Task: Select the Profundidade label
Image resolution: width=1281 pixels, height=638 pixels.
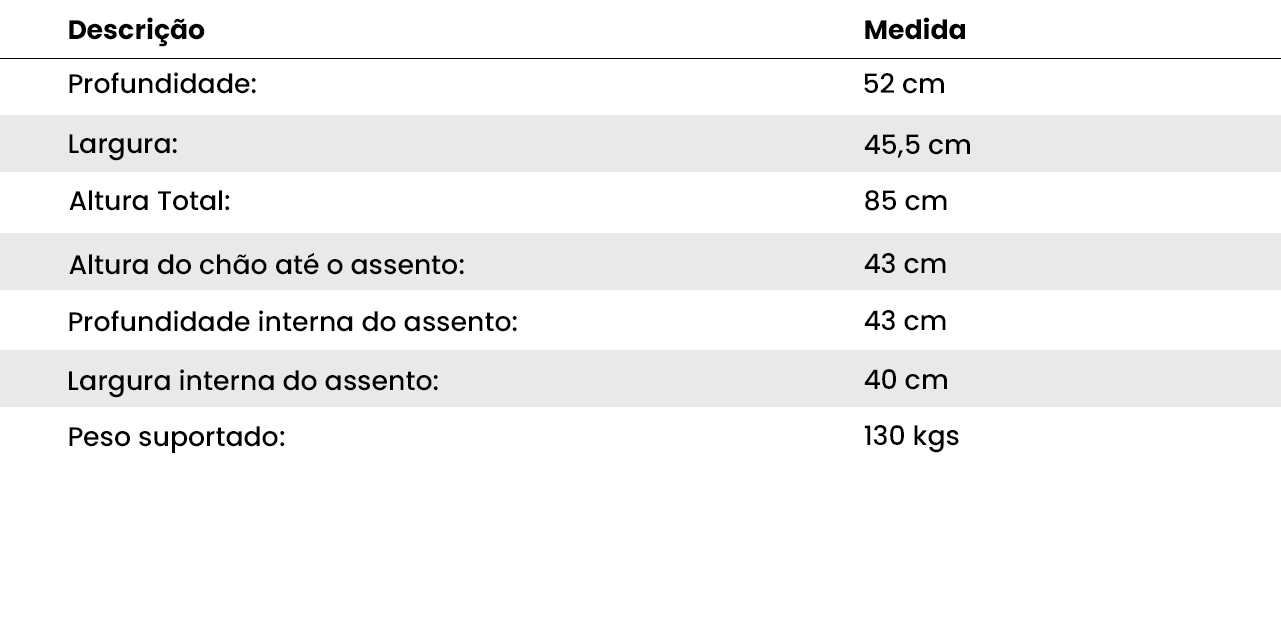Action: point(162,85)
